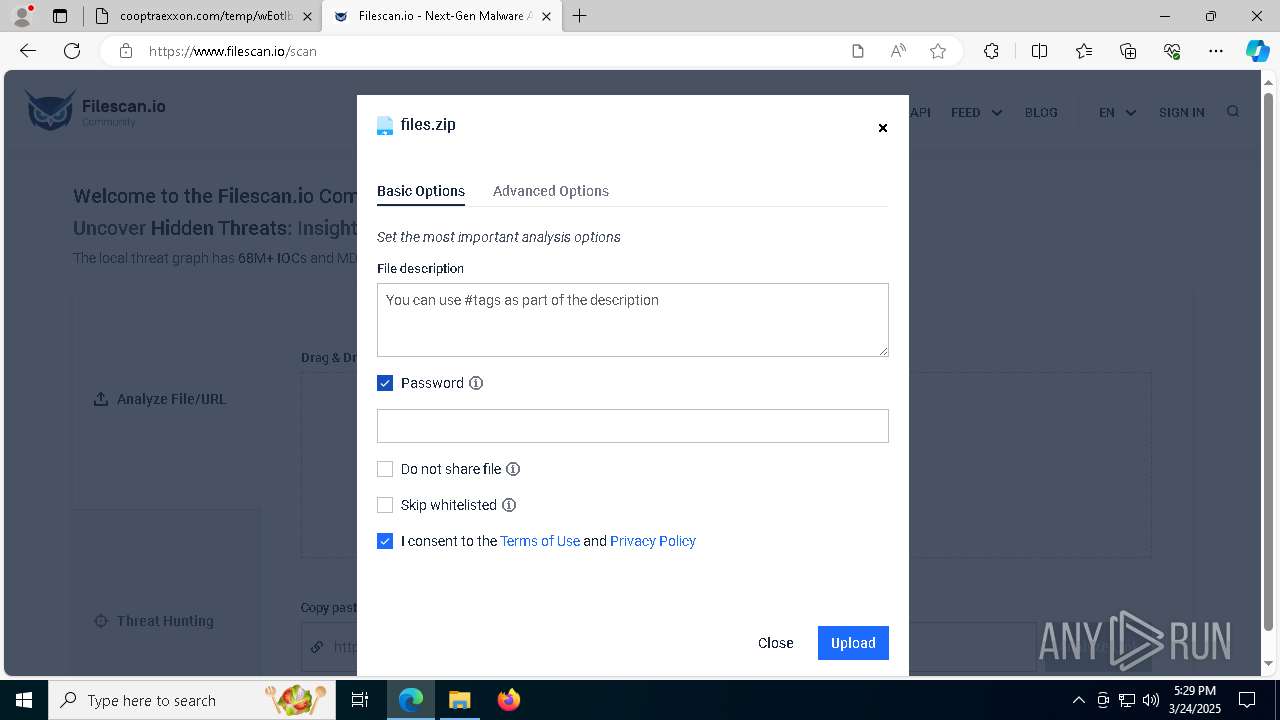
Task: Open Skip whitelisted info icon
Action: [509, 505]
